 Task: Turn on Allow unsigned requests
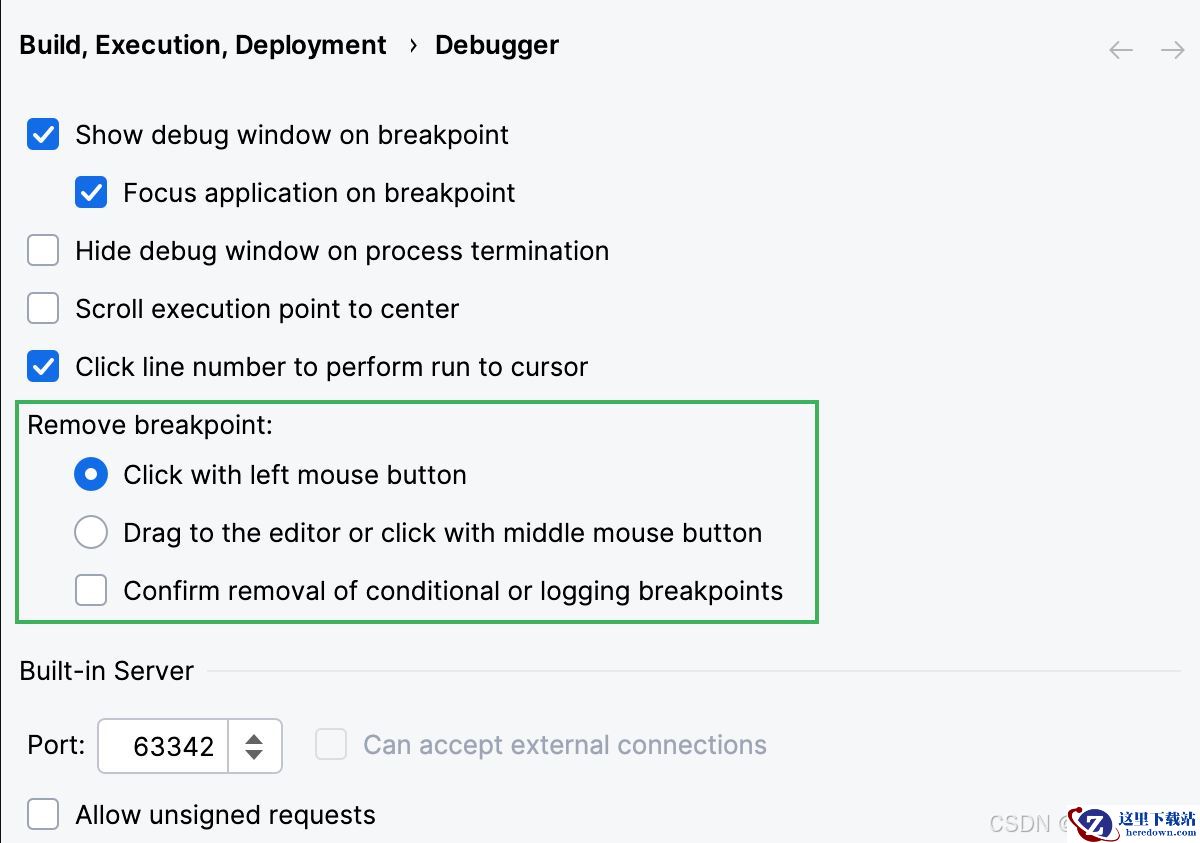[x=43, y=815]
